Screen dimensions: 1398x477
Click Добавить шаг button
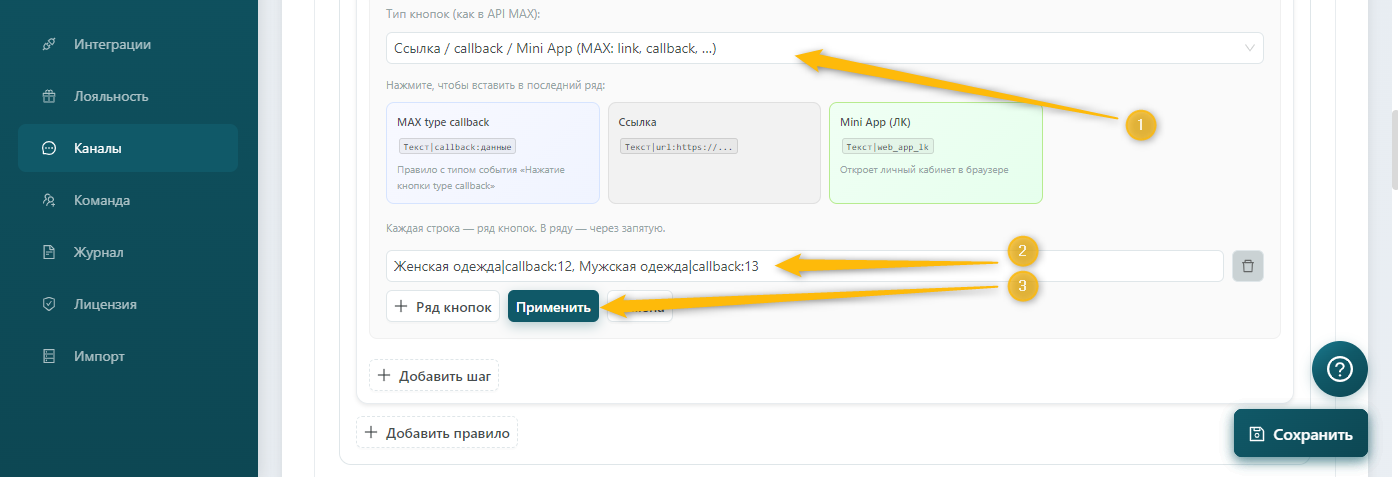coord(434,376)
